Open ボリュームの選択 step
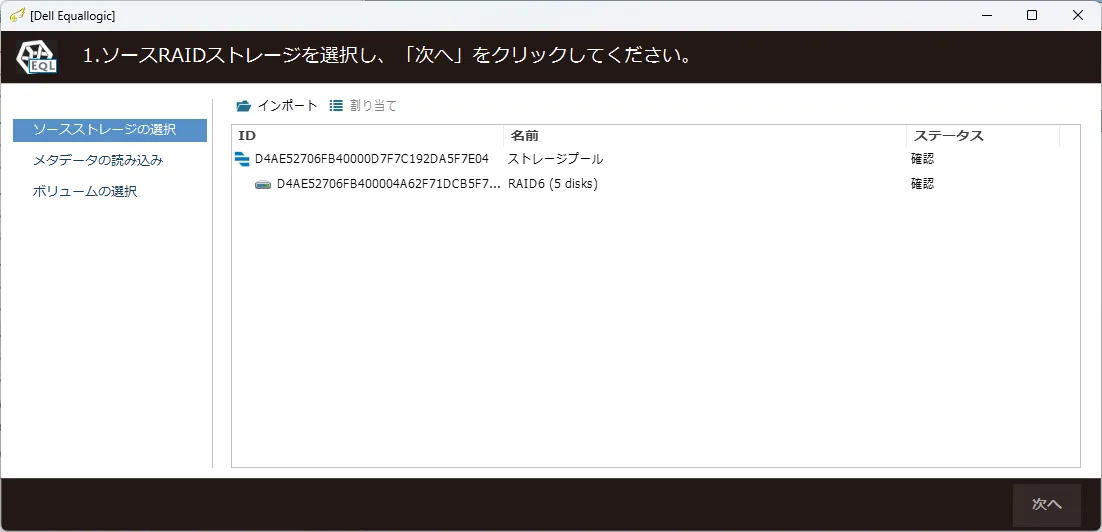Image resolution: width=1102 pixels, height=532 pixels. click(84, 191)
